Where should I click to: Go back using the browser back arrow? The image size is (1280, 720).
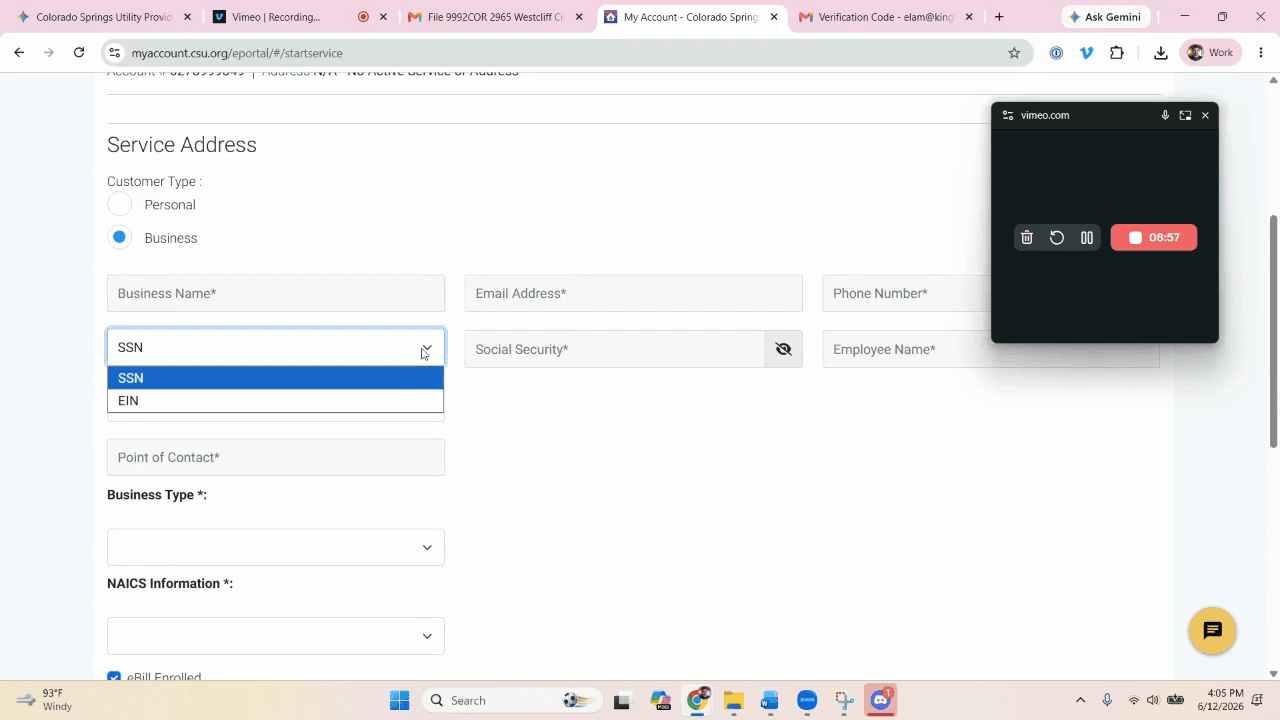tap(19, 53)
